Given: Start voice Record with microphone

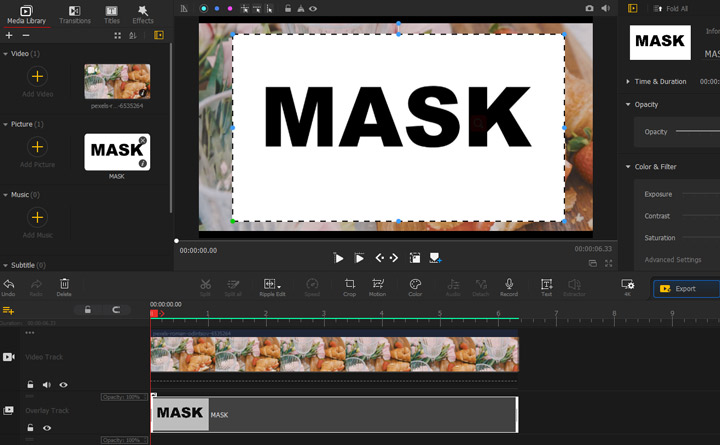Looking at the screenshot, I should pos(509,287).
